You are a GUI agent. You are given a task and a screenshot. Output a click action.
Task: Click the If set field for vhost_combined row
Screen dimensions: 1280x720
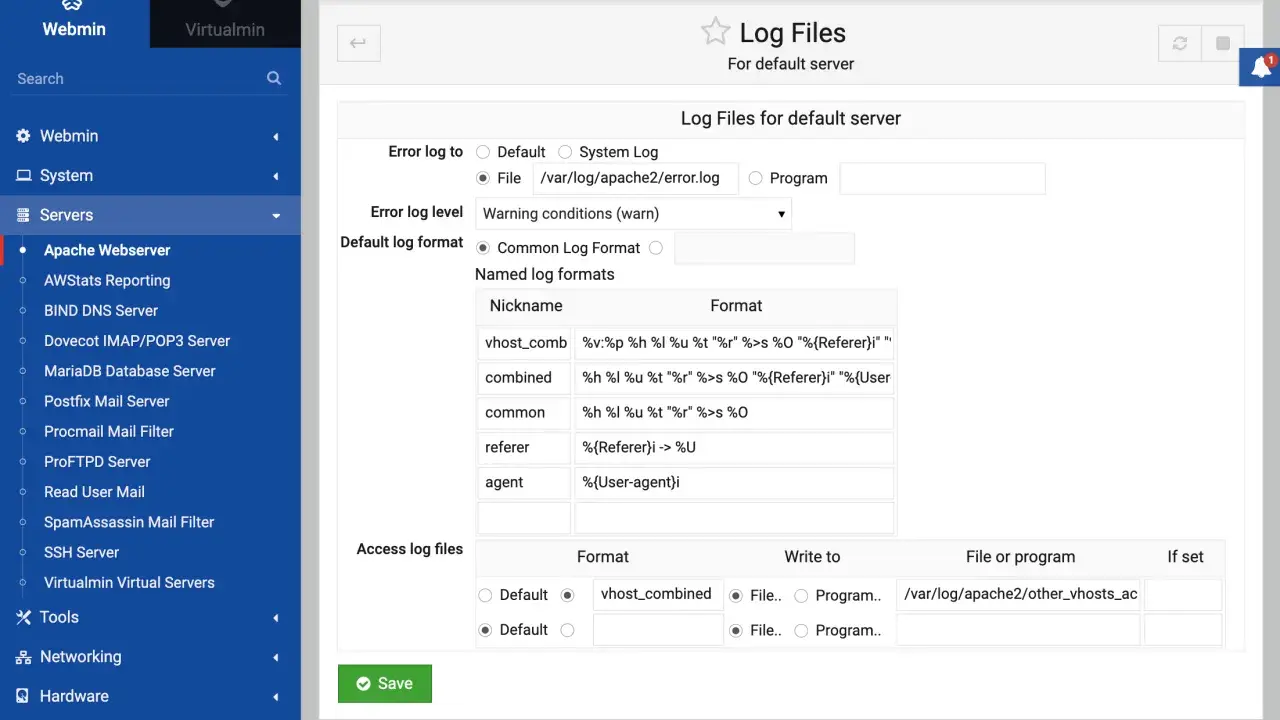point(1183,594)
